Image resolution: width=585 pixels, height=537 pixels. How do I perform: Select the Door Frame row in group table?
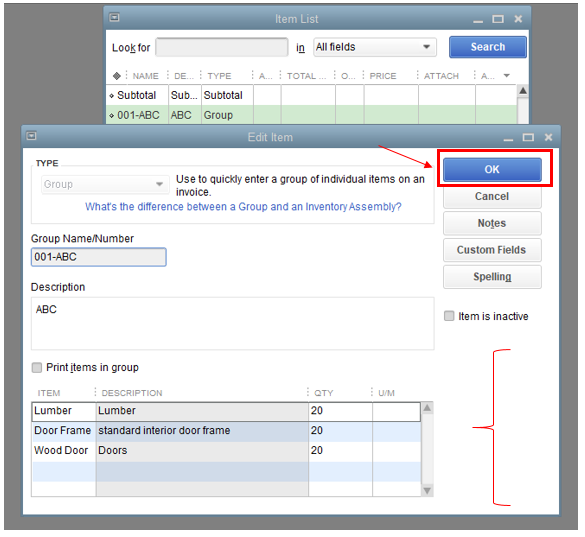(226, 431)
